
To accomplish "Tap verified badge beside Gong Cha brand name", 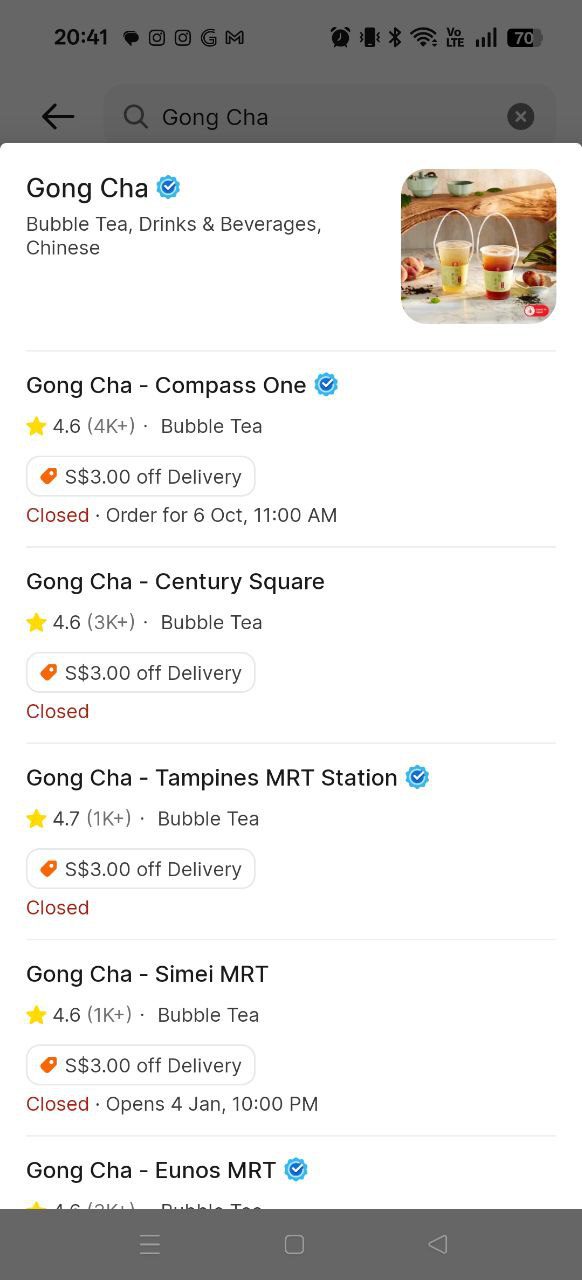I will point(168,187).
